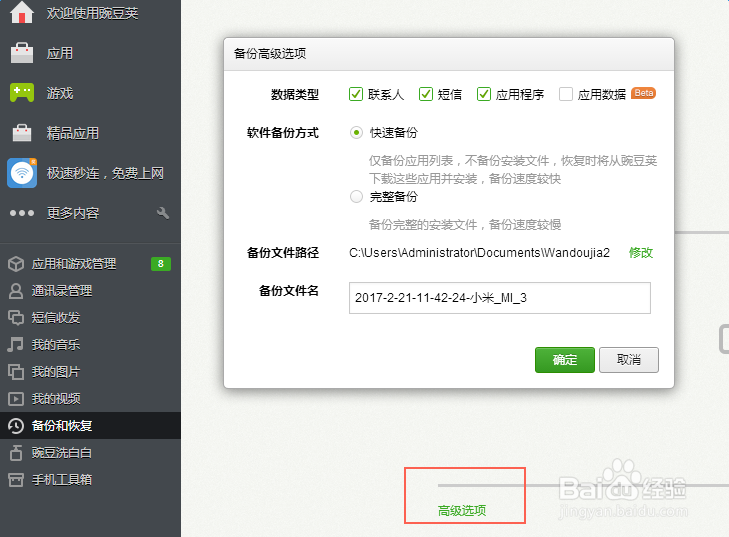Select the 完整备份 radio button
This screenshot has height=537, width=729.
coord(357,197)
